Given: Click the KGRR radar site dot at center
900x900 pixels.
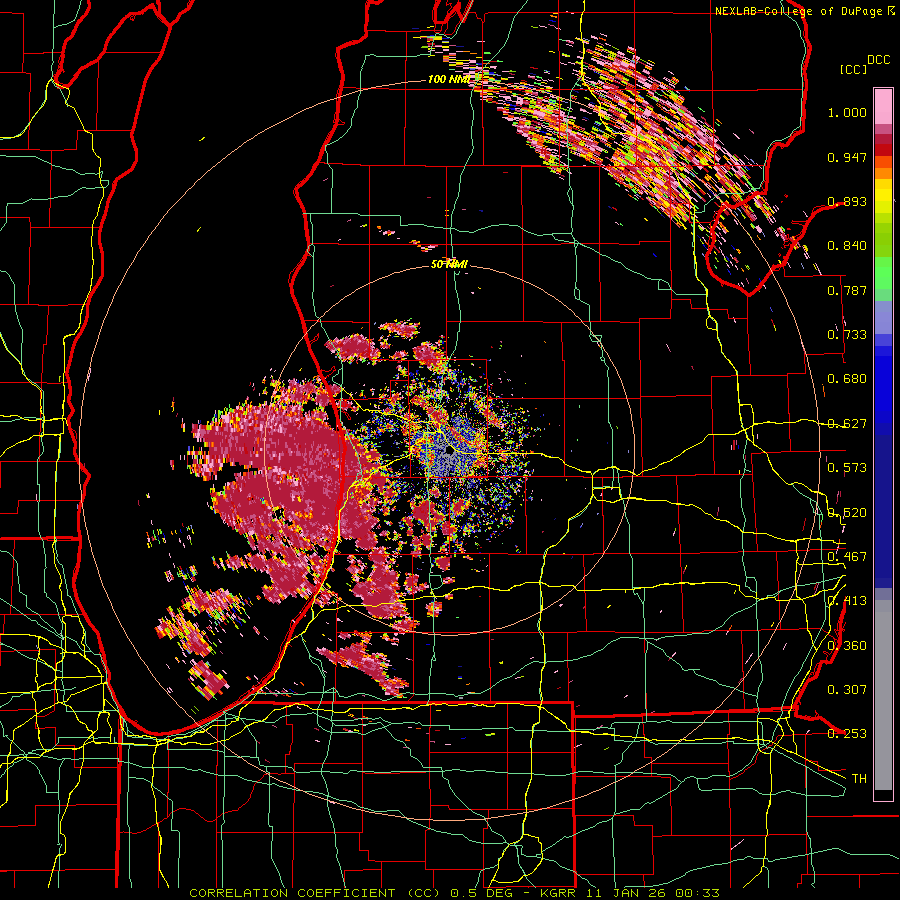Looking at the screenshot, I should [x=449, y=451].
